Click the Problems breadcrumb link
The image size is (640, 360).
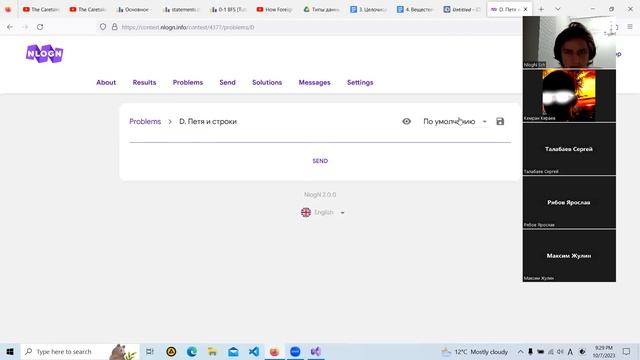(x=145, y=121)
